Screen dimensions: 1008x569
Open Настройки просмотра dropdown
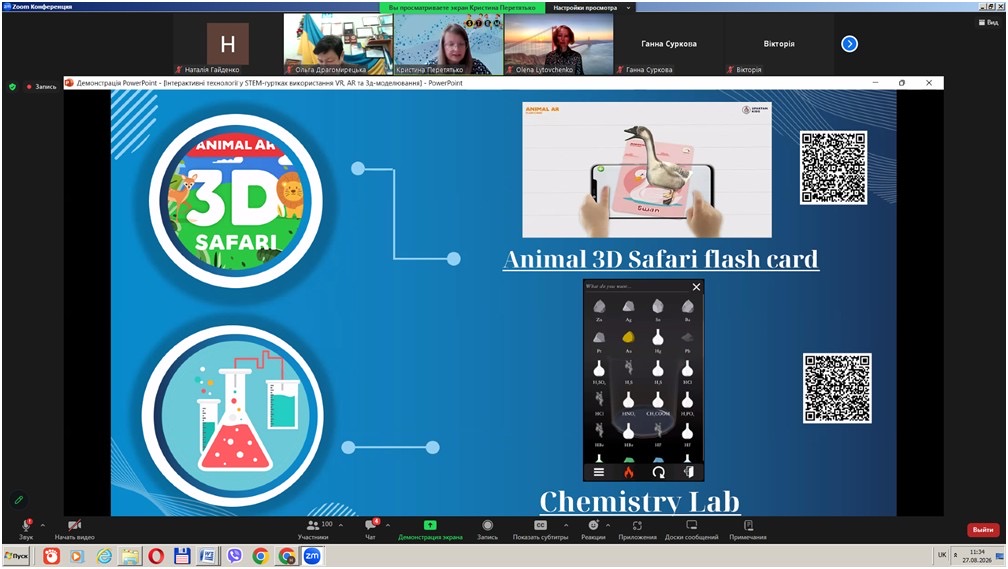point(590,8)
